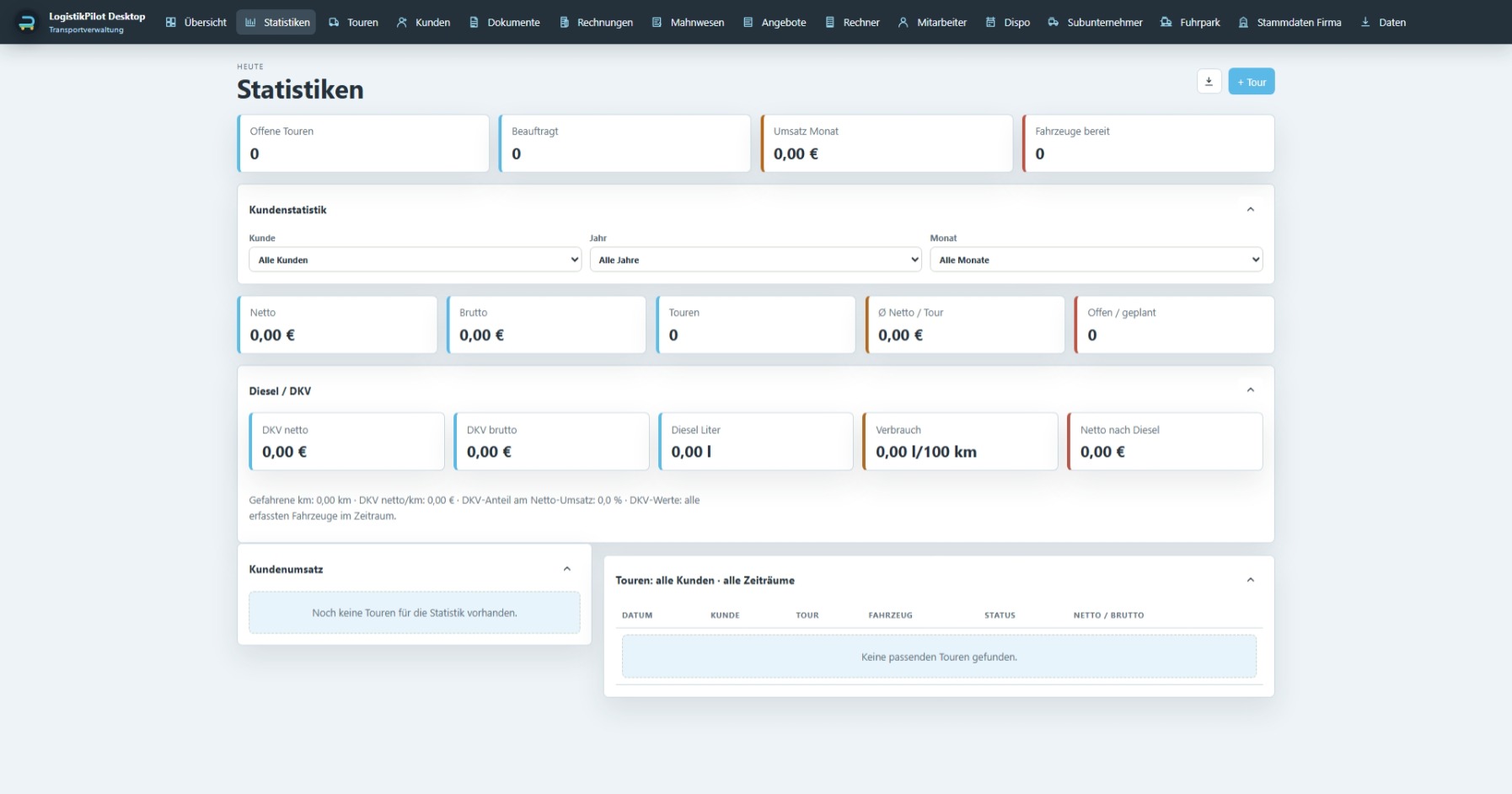1512x794 pixels.
Task: Collapse the Diesel / DKV panel
Action: pos(1251,390)
